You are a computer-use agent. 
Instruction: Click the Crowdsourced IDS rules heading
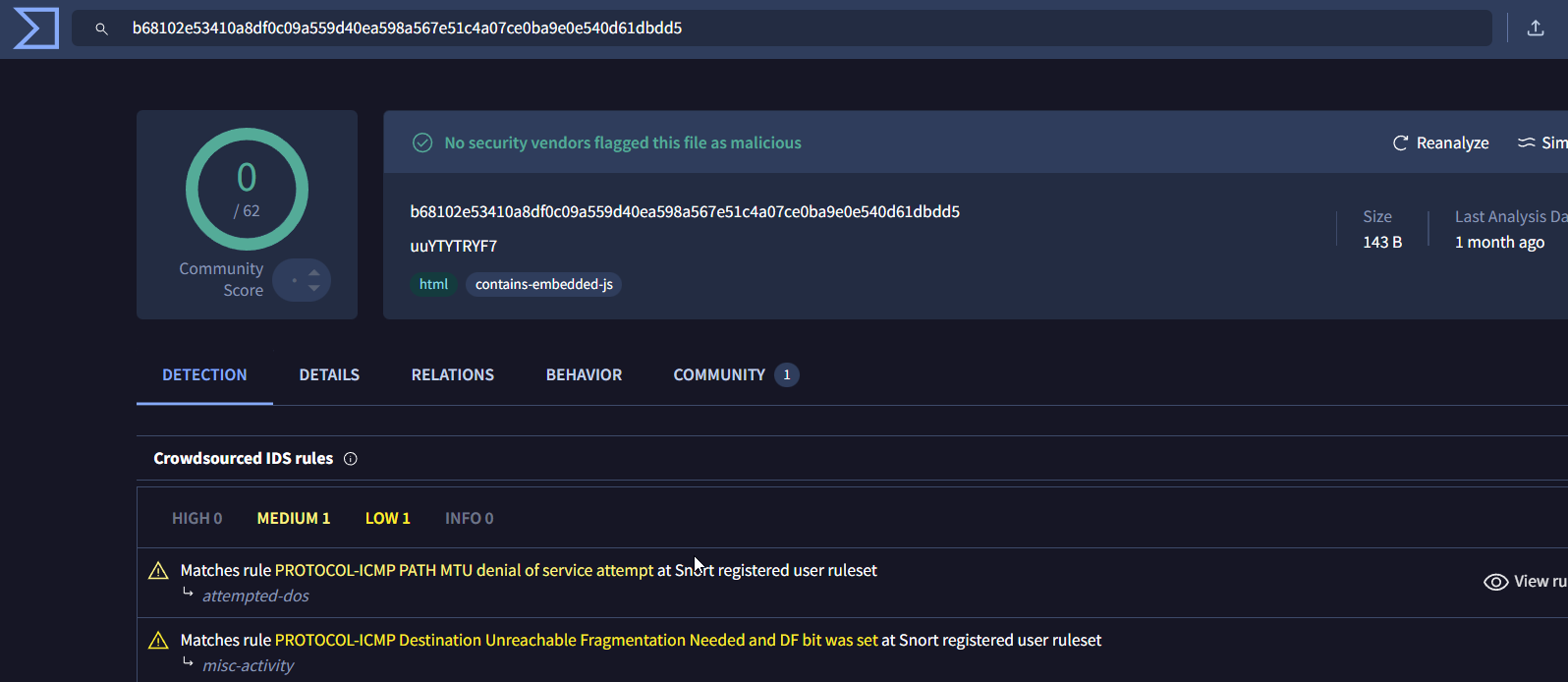point(244,459)
